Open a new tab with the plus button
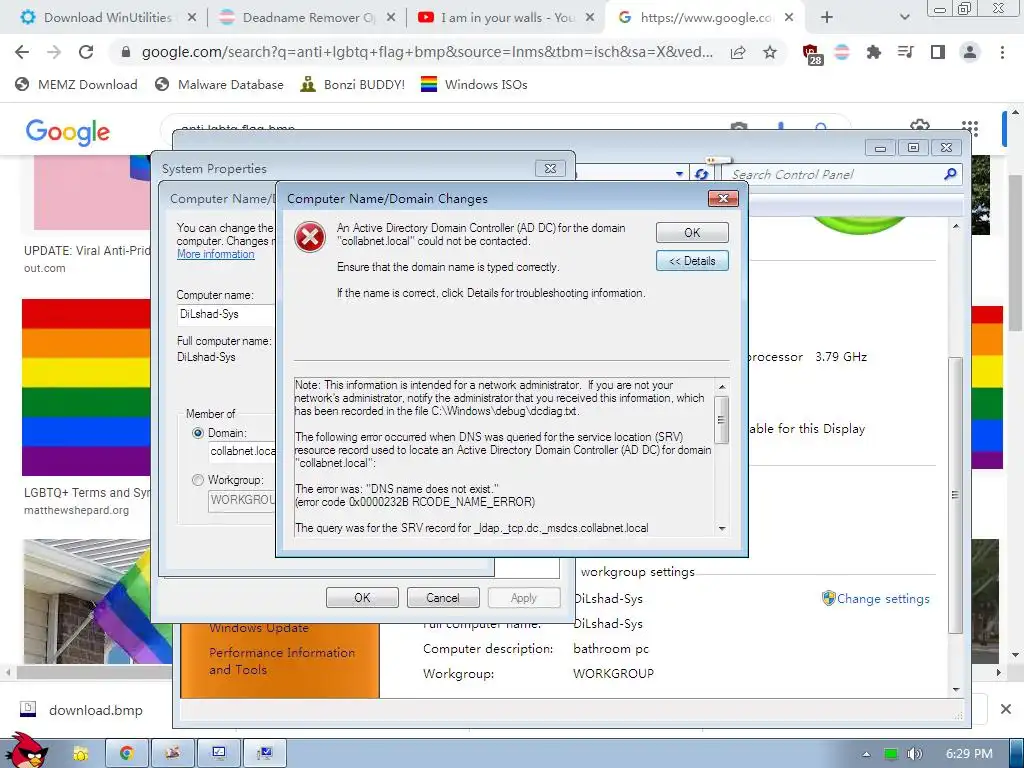This screenshot has height=768, width=1024. click(x=827, y=18)
